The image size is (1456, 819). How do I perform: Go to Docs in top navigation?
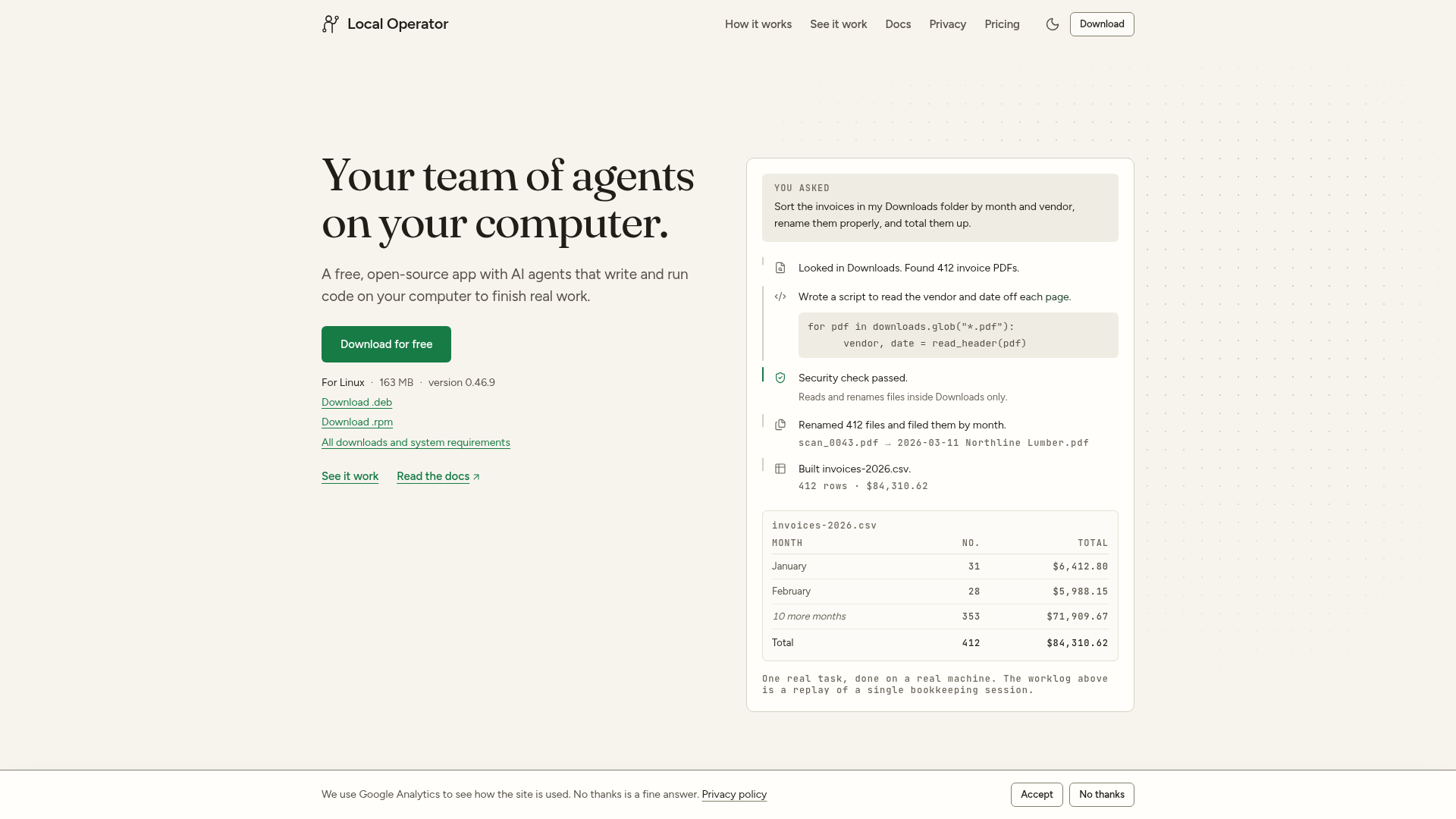[x=898, y=24]
